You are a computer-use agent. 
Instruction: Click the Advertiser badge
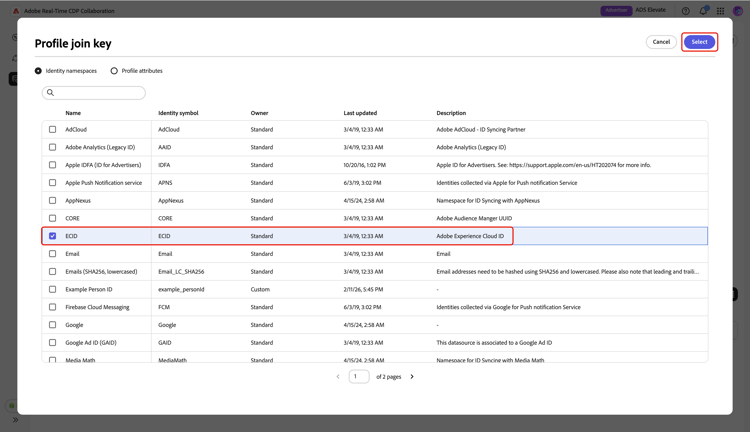click(616, 10)
